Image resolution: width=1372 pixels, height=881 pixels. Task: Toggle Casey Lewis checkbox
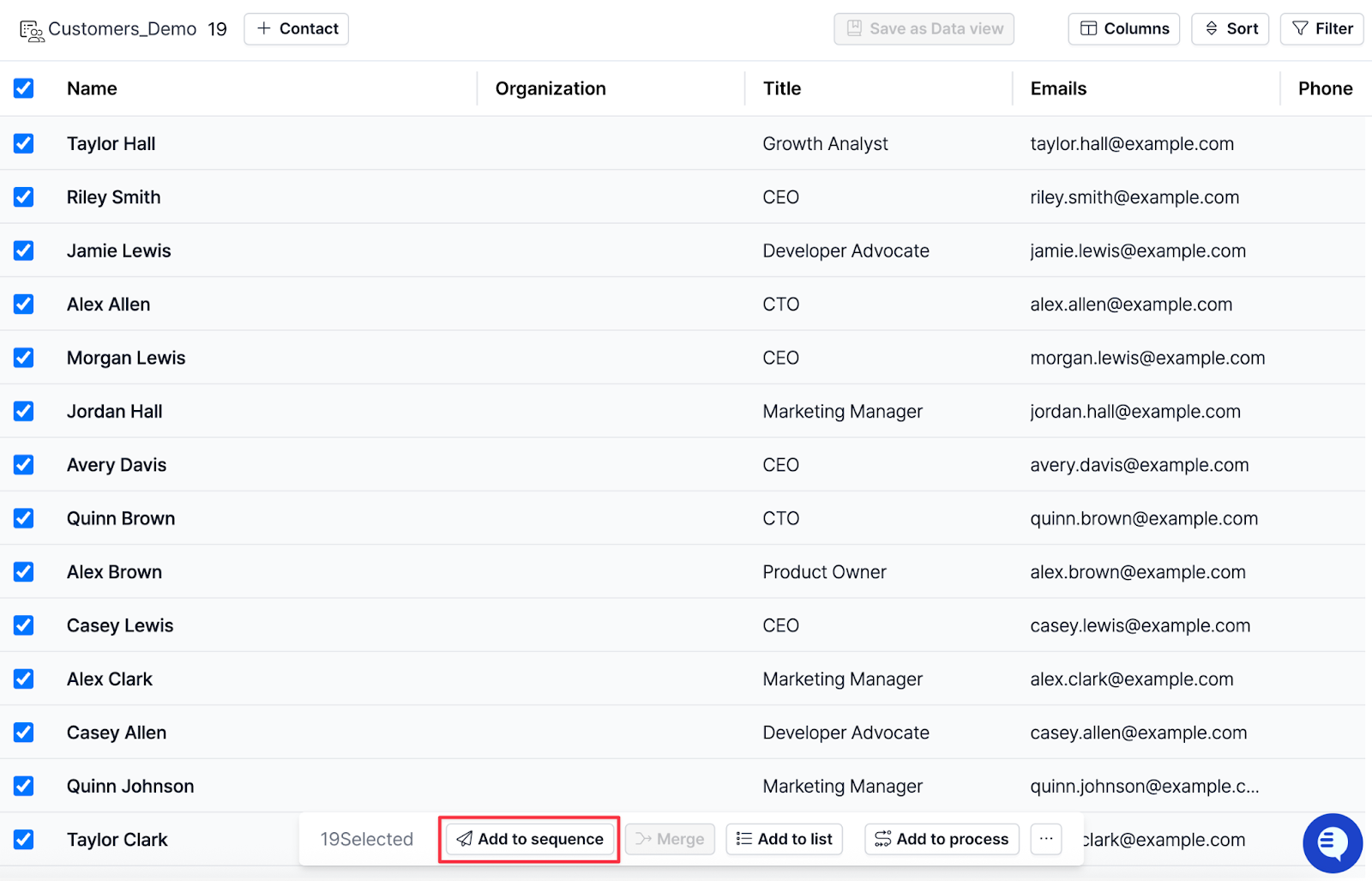pyautogui.click(x=24, y=625)
